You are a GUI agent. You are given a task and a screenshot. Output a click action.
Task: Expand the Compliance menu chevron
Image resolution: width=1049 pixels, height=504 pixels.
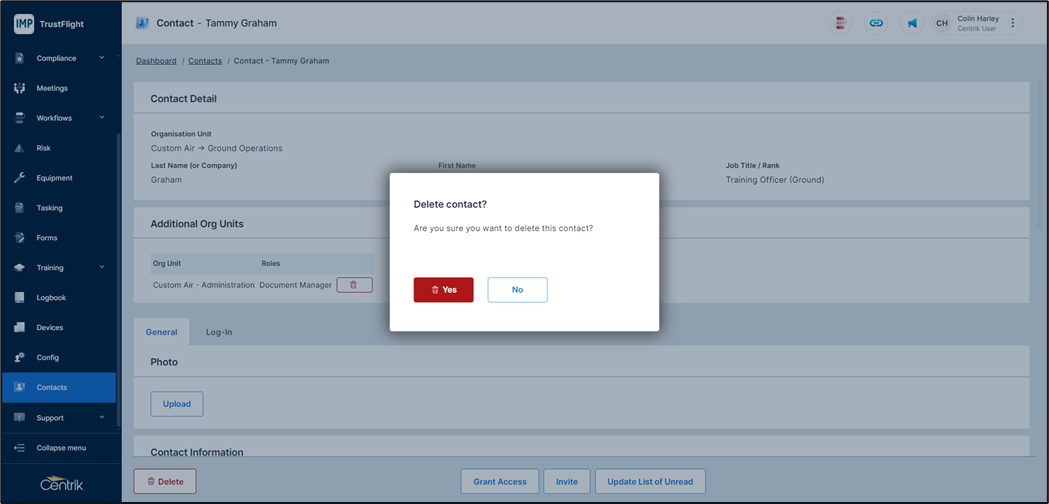[x=102, y=58]
